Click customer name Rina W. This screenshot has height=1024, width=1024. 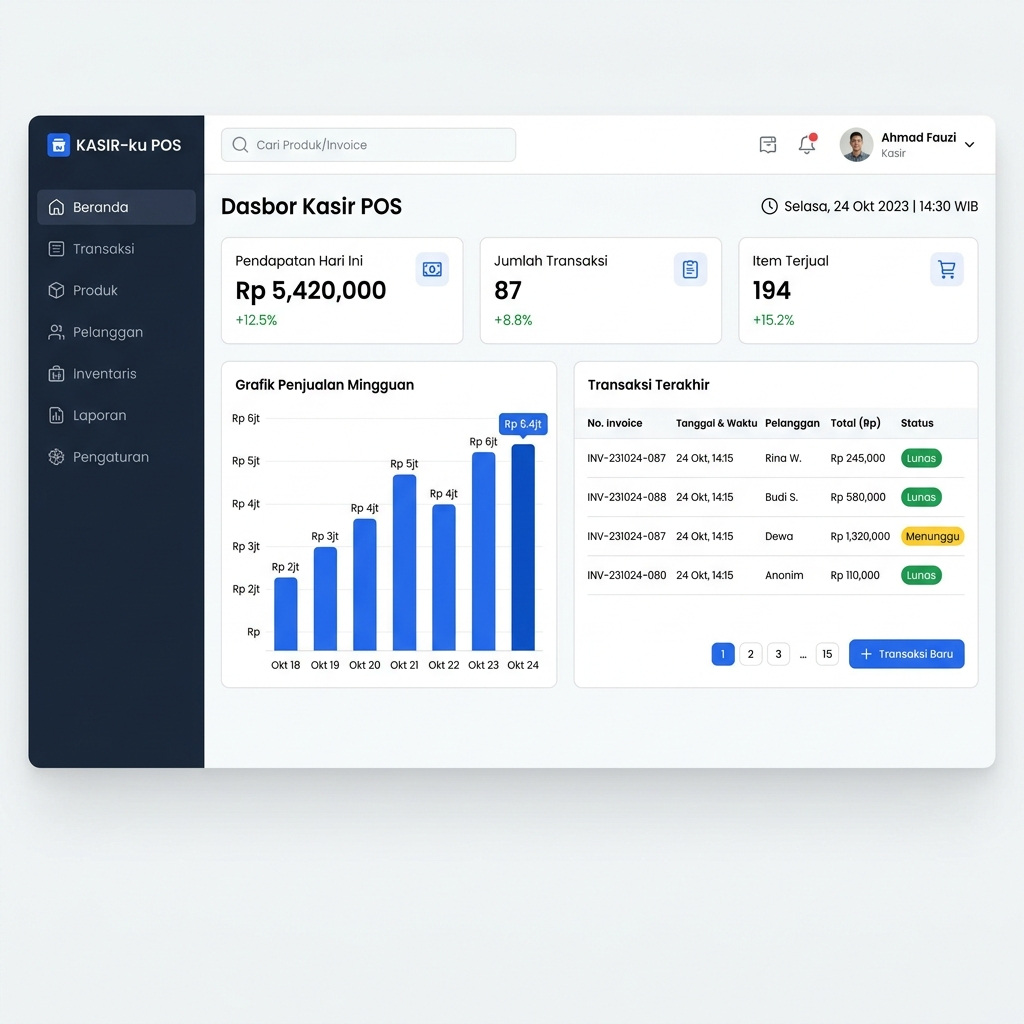pos(783,458)
